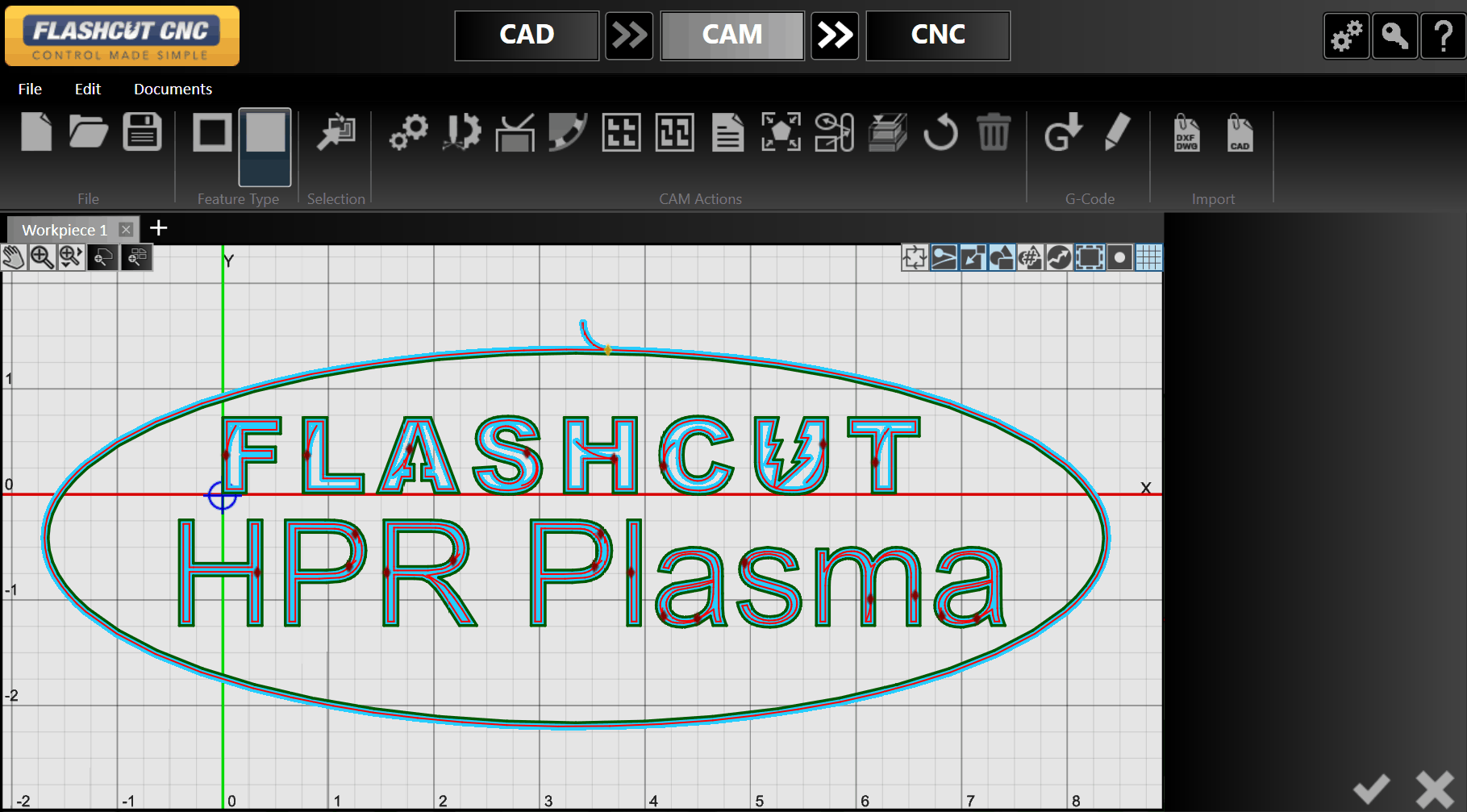Open the File menu
The width and height of the screenshot is (1467, 812).
[30, 89]
